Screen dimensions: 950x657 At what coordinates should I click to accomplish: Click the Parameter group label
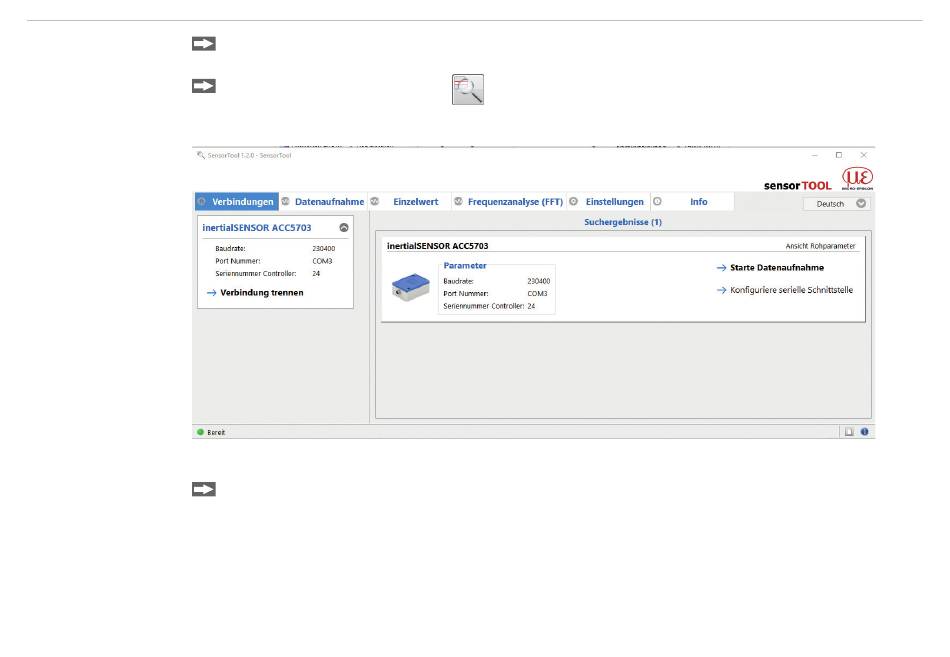[x=465, y=265]
